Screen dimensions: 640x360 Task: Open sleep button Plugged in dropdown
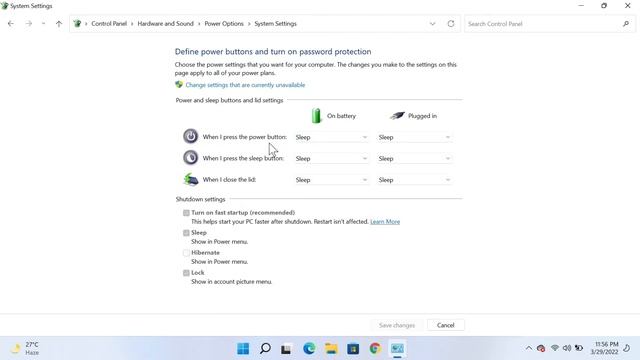pyautogui.click(x=414, y=158)
